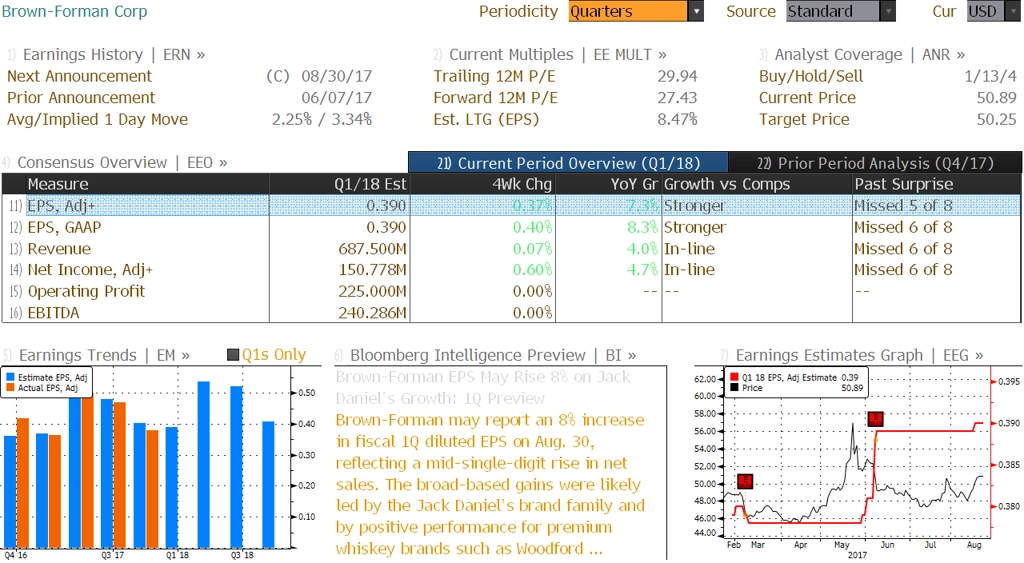Screen dimensions: 1024x563
Task: Click the Trailing 12M P/E value 29.94
Action: point(677,76)
